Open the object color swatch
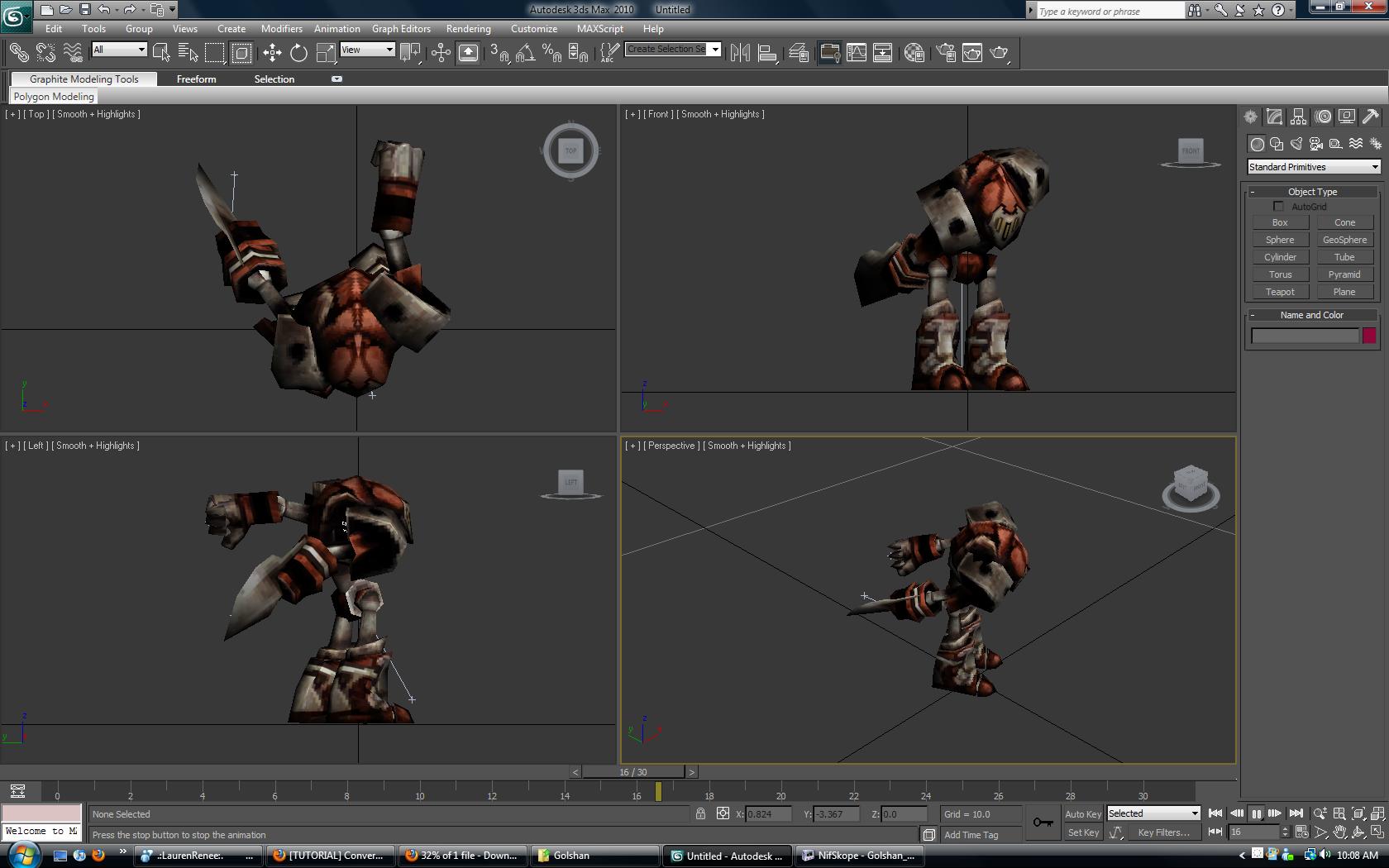Screen dimensions: 1389x868 coord(1369,336)
